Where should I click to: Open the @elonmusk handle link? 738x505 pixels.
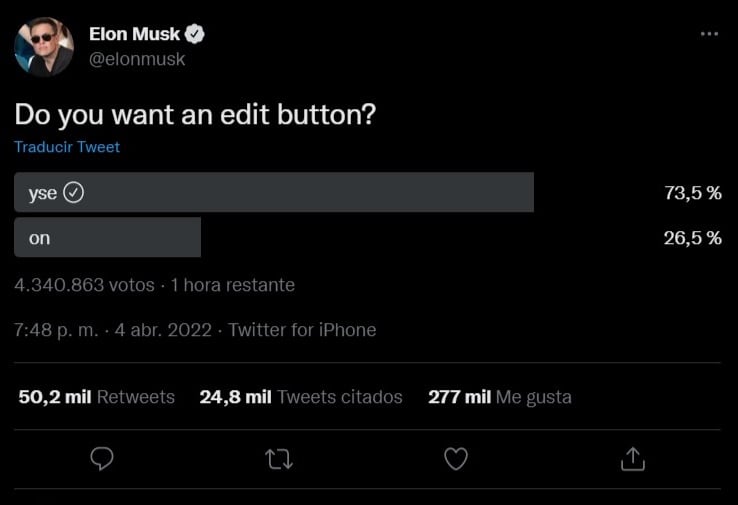coord(138,59)
